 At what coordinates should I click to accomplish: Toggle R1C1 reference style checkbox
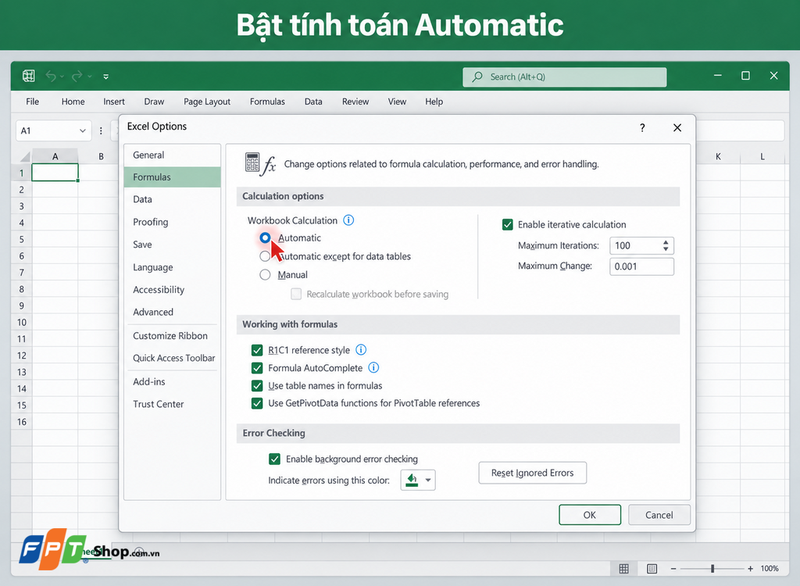(257, 350)
